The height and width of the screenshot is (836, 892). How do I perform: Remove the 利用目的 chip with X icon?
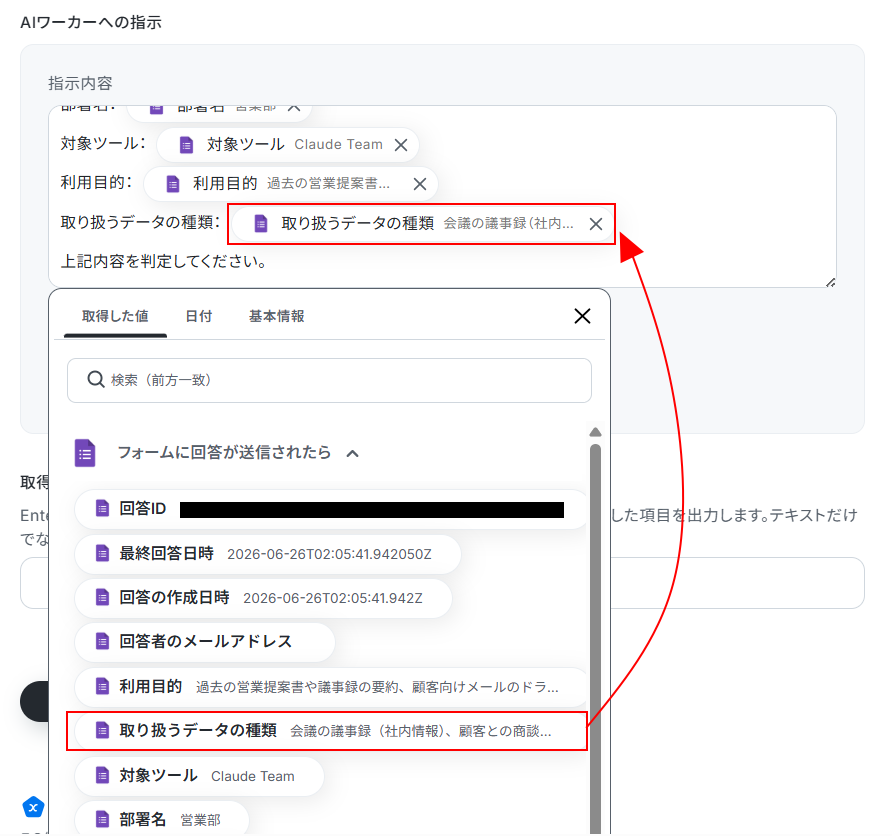420,184
